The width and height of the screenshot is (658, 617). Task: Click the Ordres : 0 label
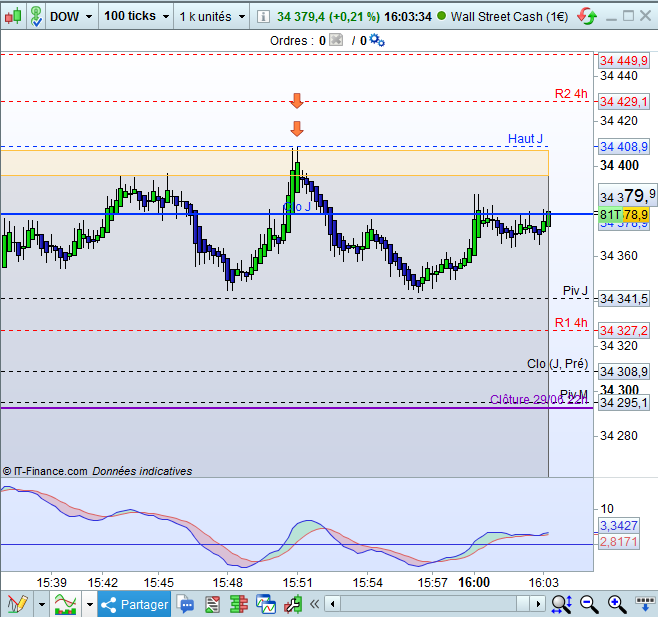pyautogui.click(x=298, y=40)
